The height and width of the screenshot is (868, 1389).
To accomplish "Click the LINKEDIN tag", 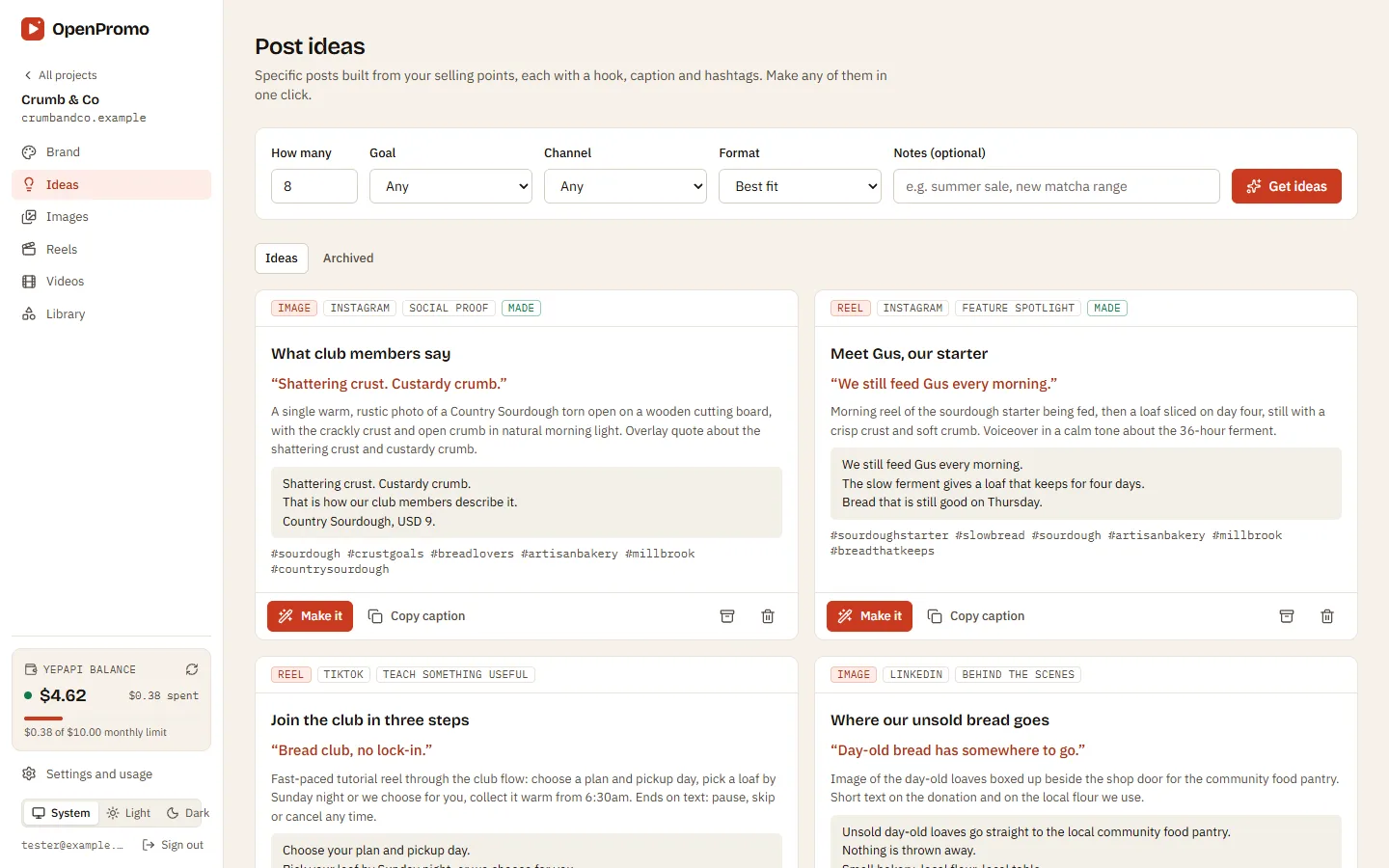I will point(915,675).
